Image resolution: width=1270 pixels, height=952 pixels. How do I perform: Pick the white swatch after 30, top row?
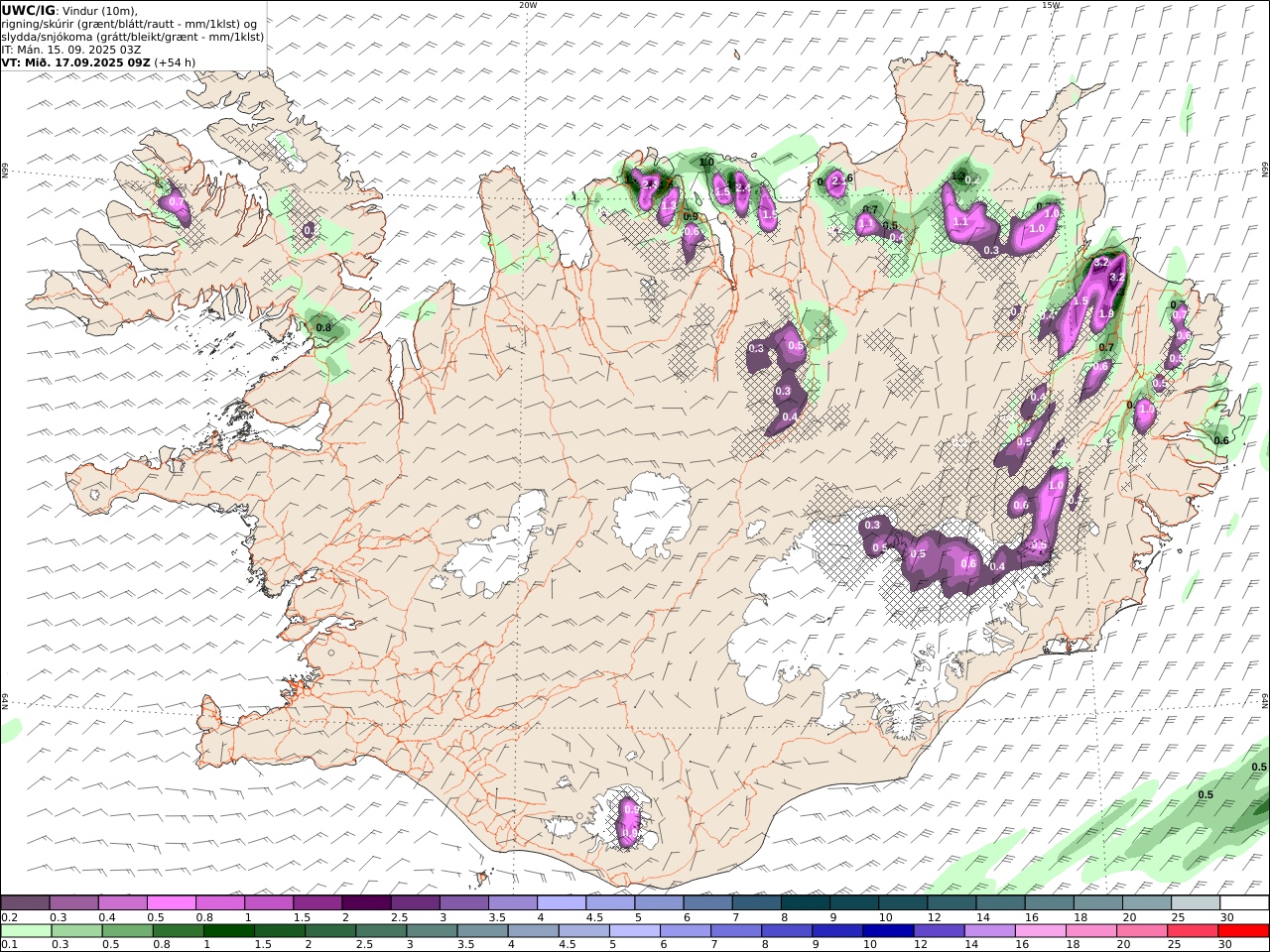(x=1243, y=902)
